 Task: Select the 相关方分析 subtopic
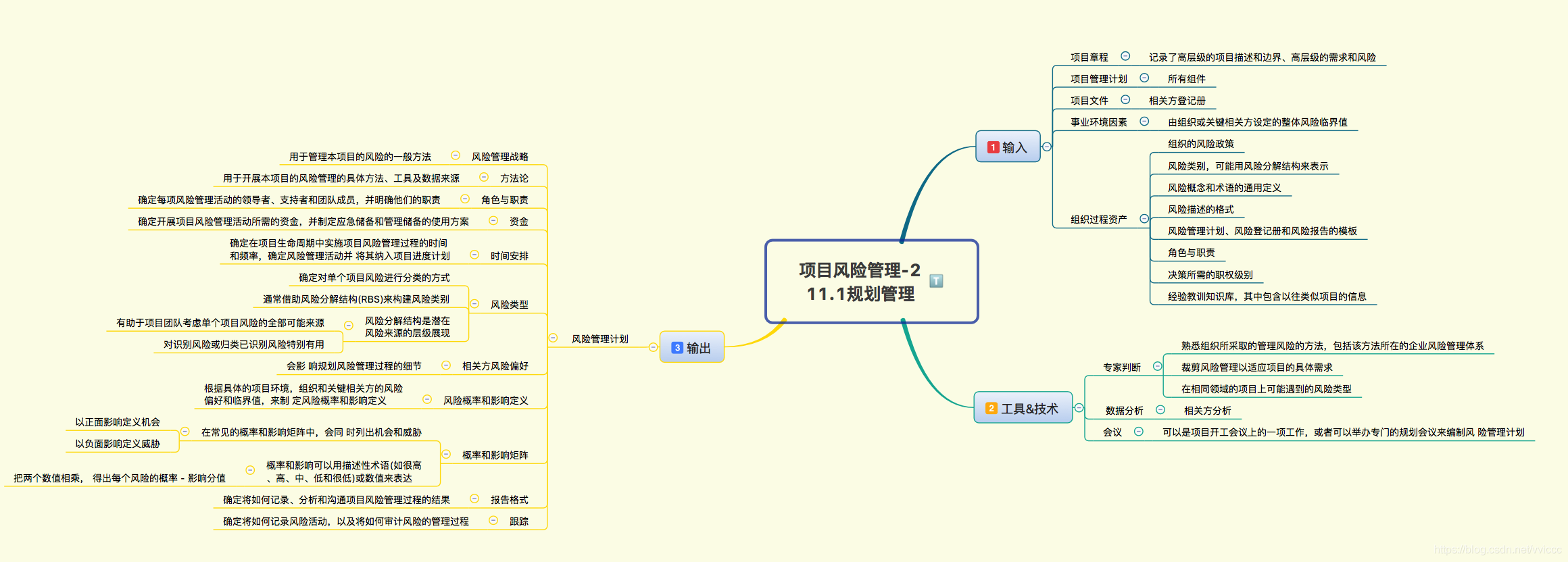[x=1208, y=411]
